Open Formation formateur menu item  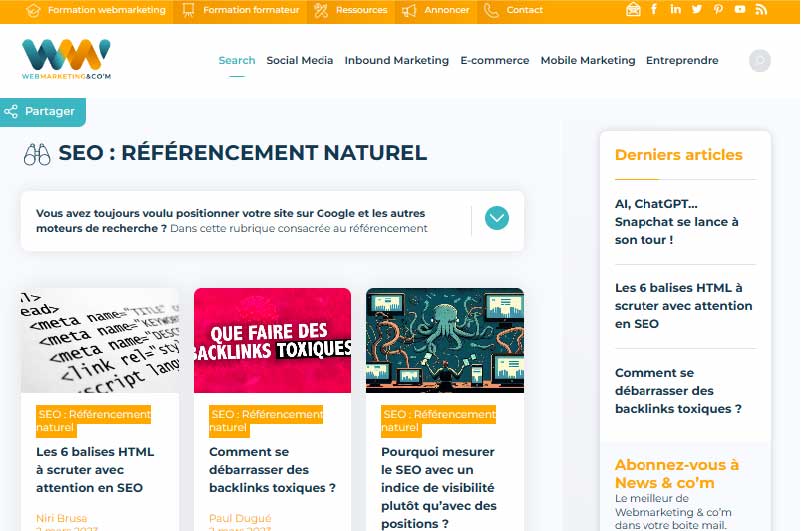click(251, 10)
